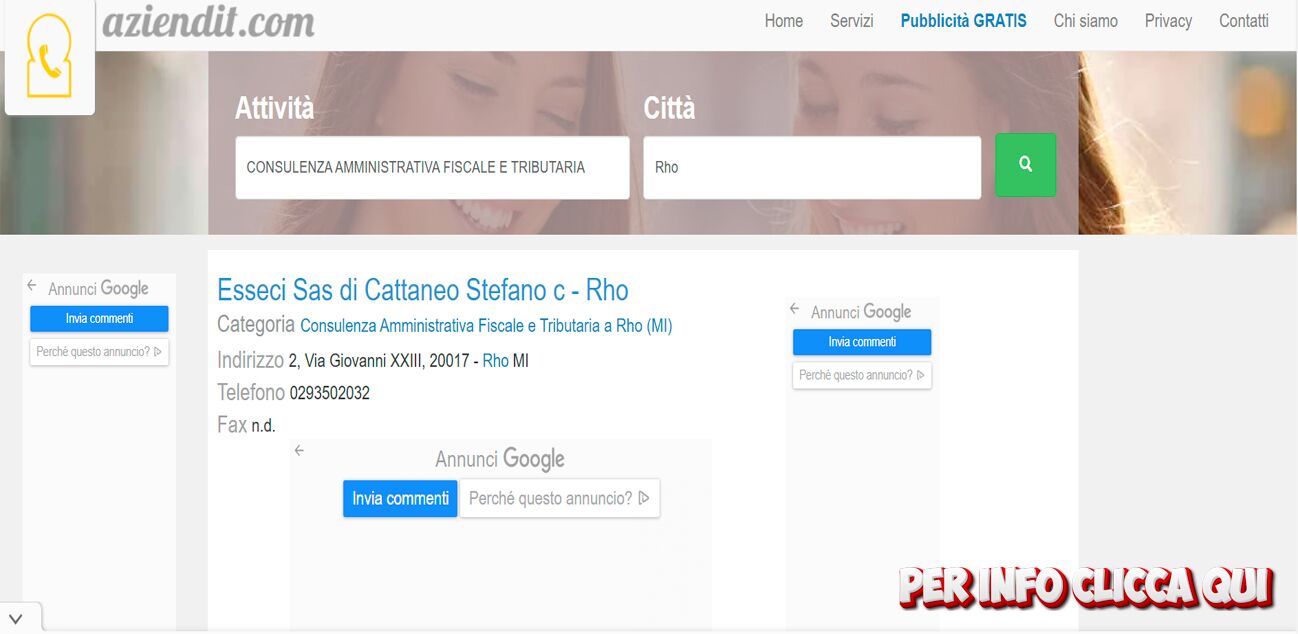Image resolution: width=1298 pixels, height=634 pixels.
Task: Click the PER INFO CLICCA QUI banner
Action: click(x=1085, y=587)
